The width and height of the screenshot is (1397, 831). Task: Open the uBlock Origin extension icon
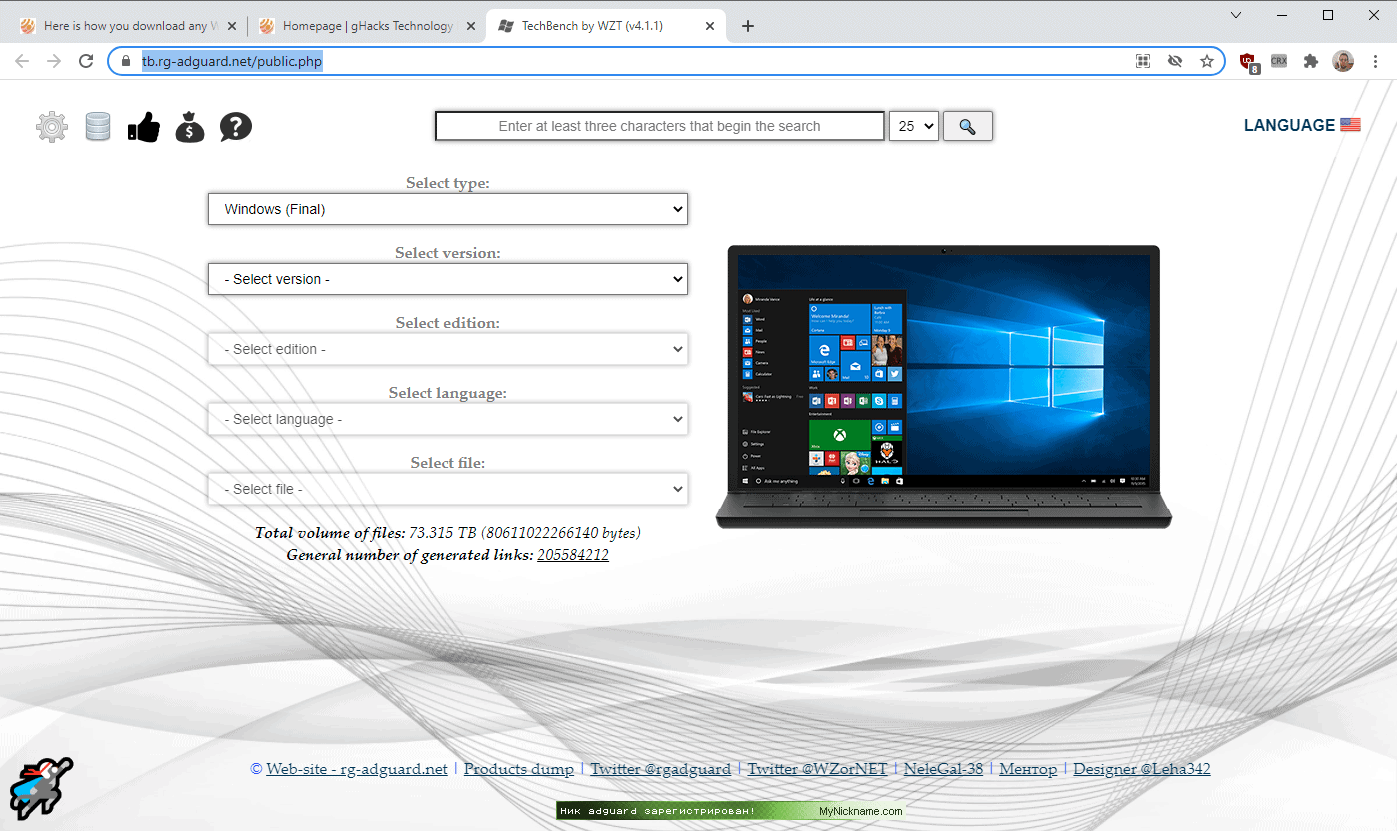(x=1249, y=62)
